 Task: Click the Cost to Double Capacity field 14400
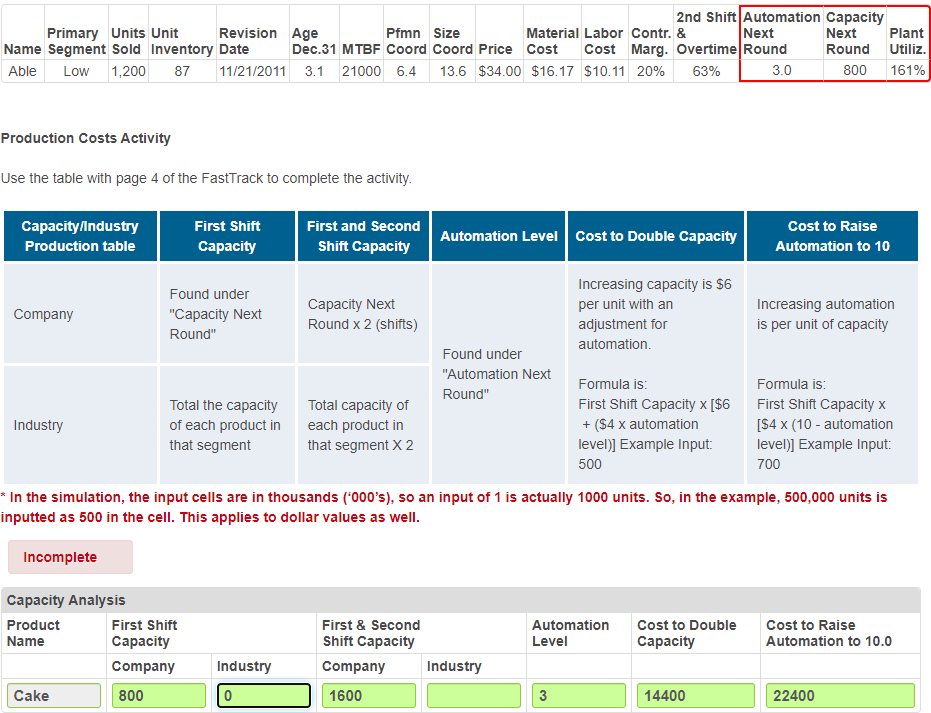coord(696,695)
